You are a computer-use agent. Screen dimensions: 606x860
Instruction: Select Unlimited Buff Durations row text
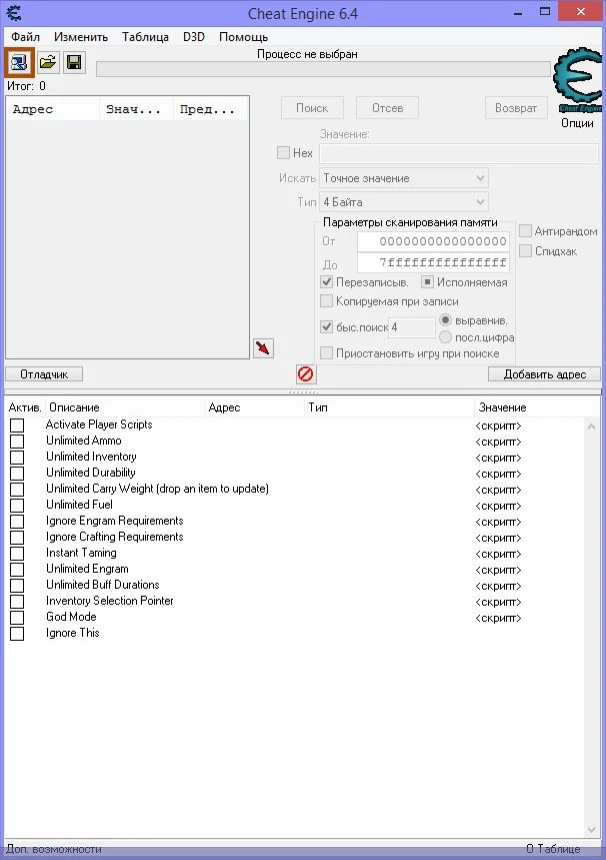tap(103, 585)
